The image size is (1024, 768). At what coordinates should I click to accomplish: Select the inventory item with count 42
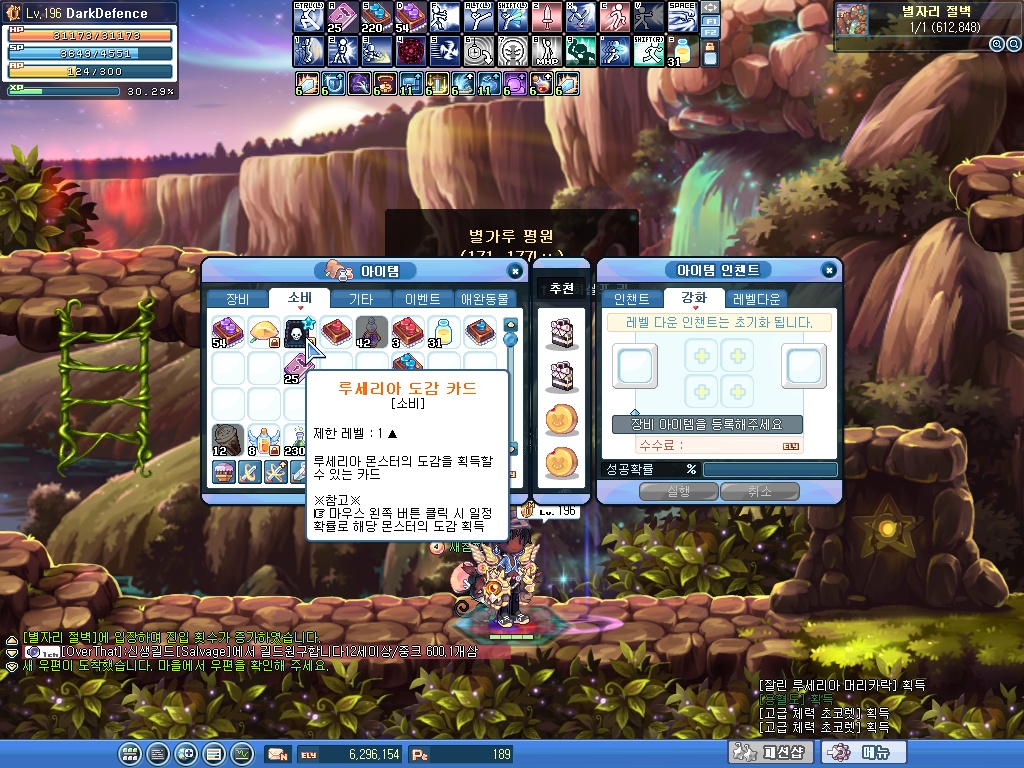372,332
